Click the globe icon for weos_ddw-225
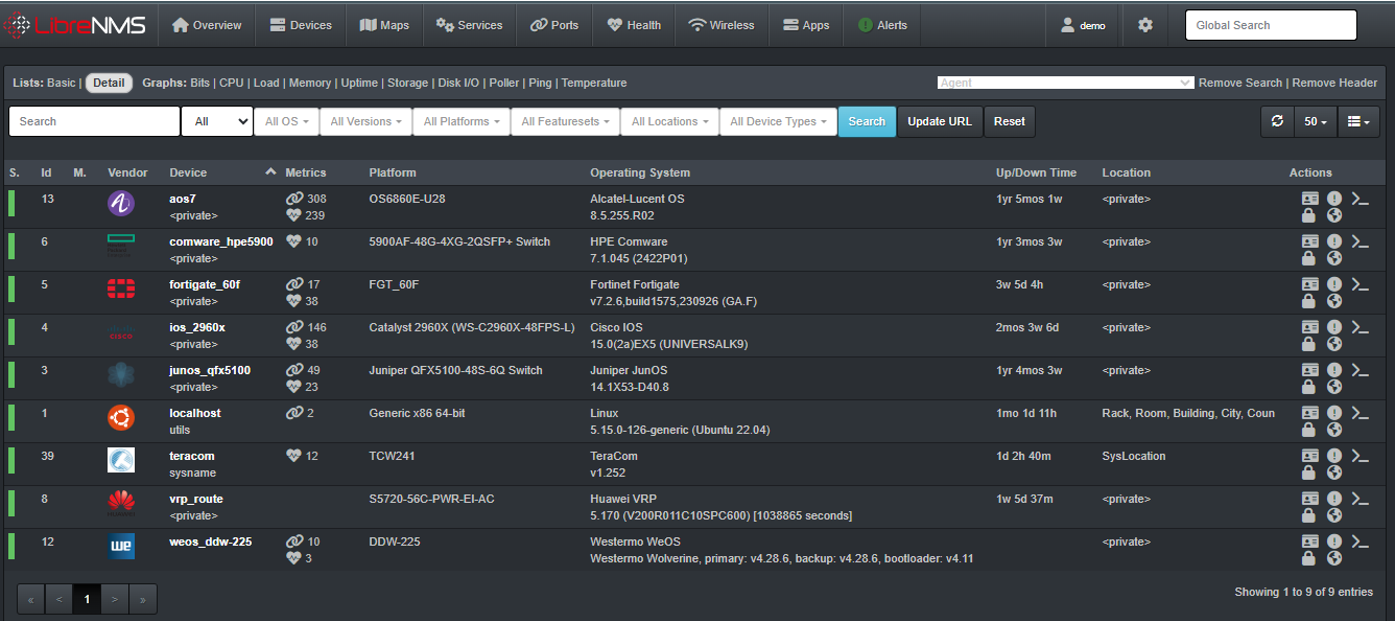This screenshot has height=621, width=1396. click(x=1334, y=558)
